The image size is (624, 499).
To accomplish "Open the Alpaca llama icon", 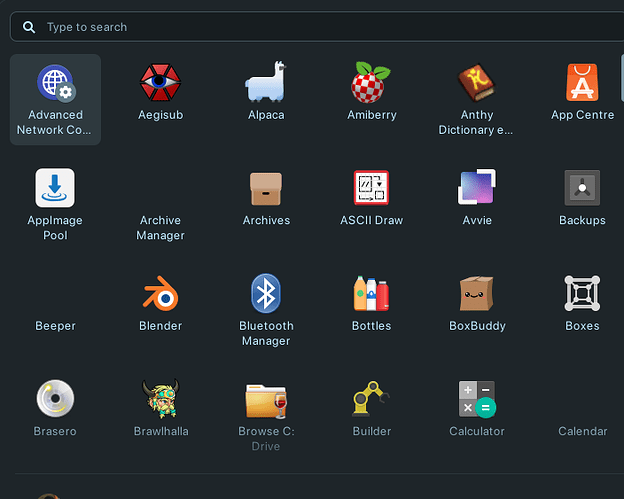I will pyautogui.click(x=266, y=82).
